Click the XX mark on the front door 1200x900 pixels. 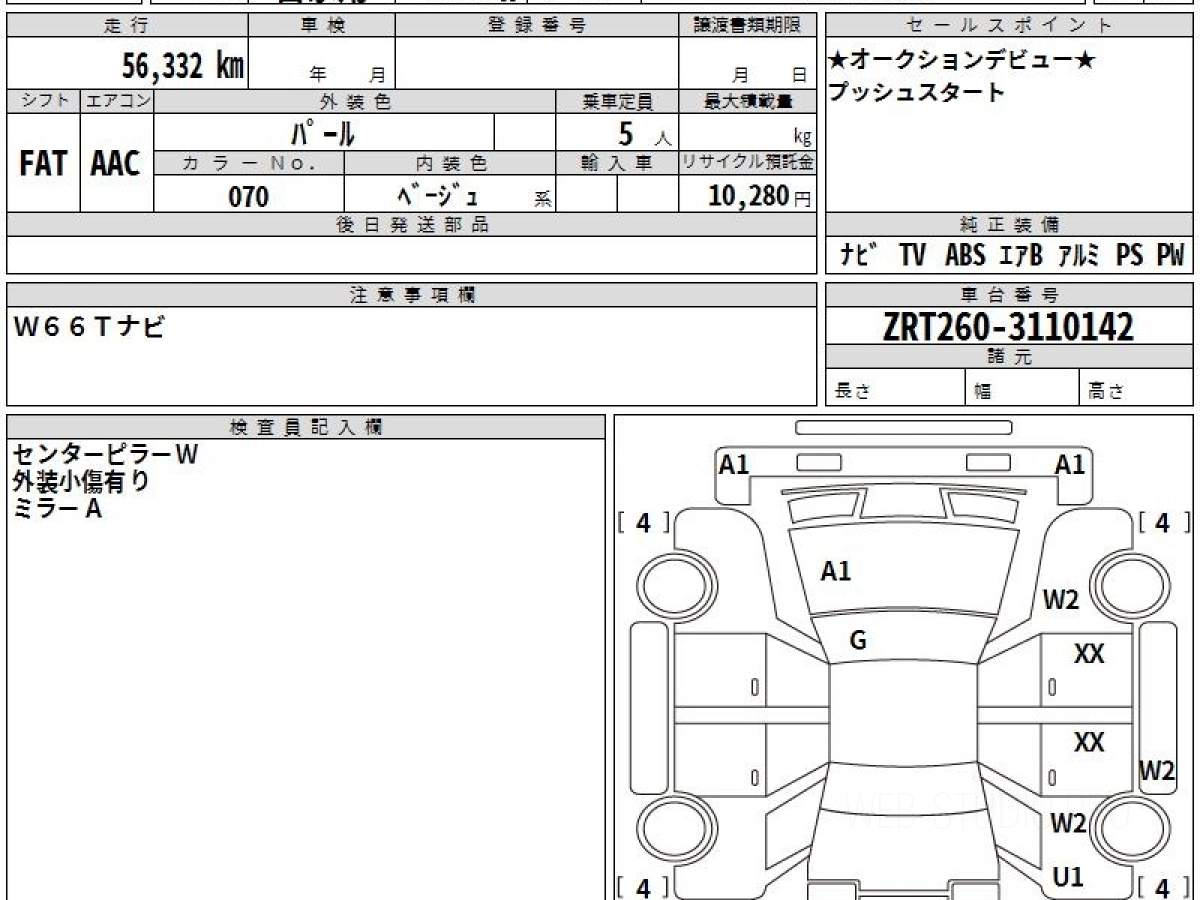point(1089,655)
